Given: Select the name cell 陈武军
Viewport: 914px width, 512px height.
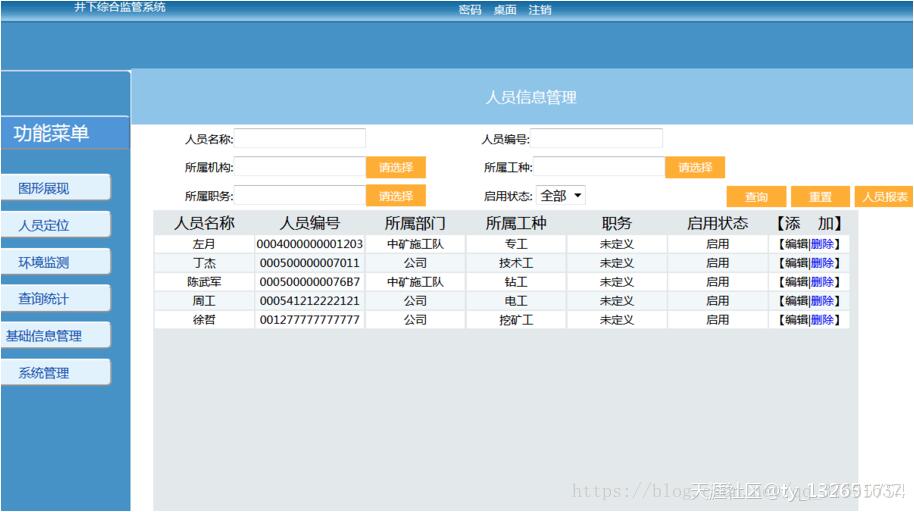Looking at the screenshot, I should [x=204, y=282].
